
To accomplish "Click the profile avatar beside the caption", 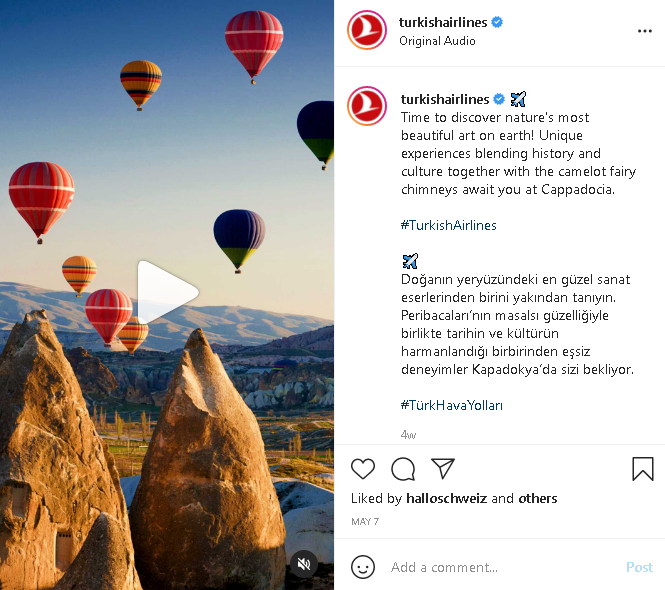I will pyautogui.click(x=366, y=106).
